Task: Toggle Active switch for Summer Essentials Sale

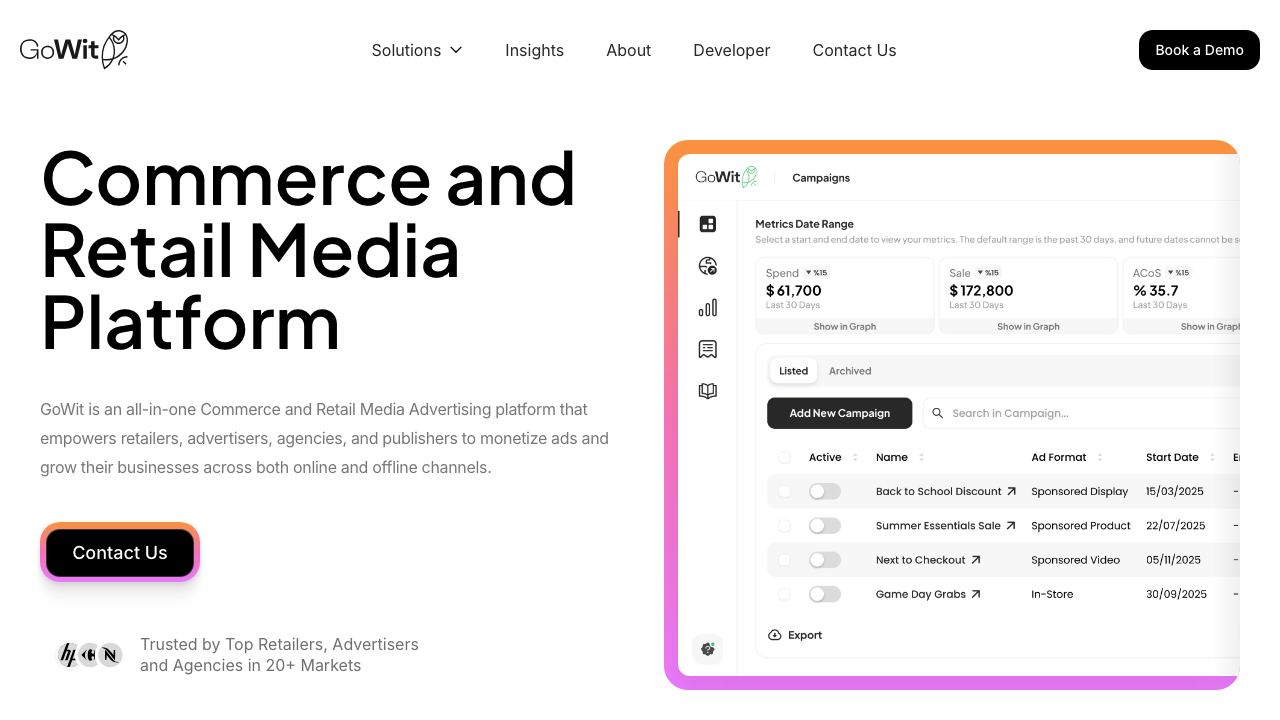Action: [825, 526]
